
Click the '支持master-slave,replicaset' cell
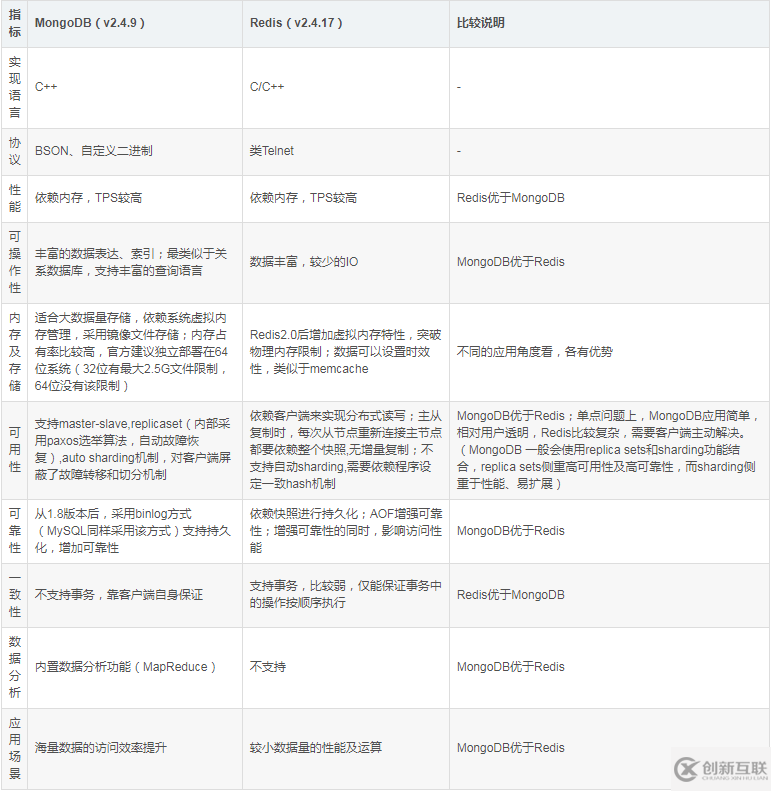133,450
